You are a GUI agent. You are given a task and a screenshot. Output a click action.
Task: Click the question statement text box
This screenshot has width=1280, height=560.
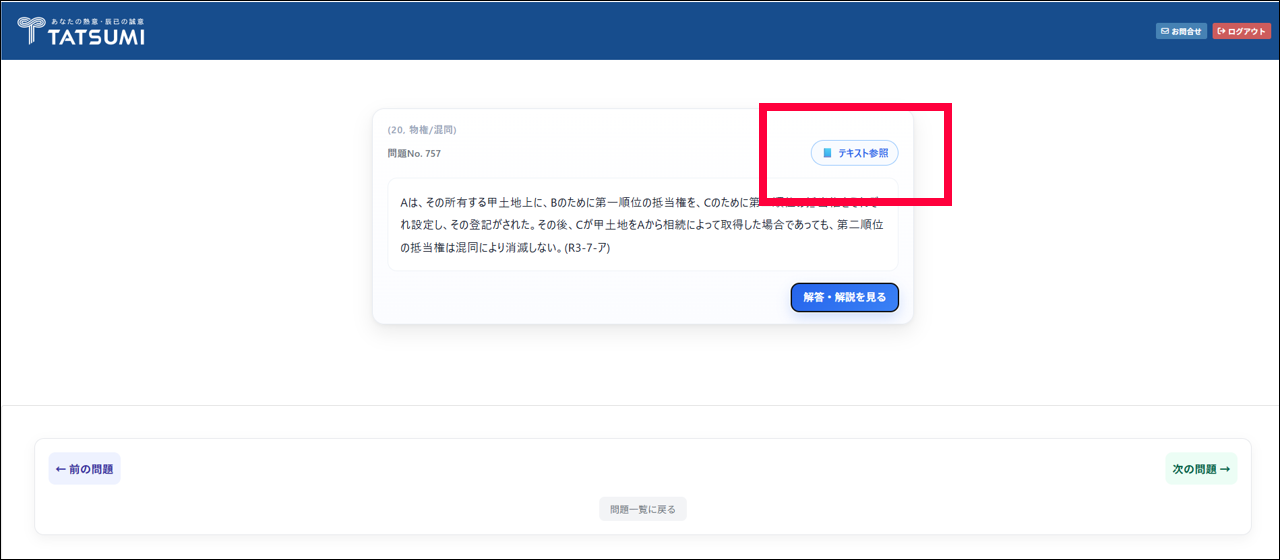point(642,225)
